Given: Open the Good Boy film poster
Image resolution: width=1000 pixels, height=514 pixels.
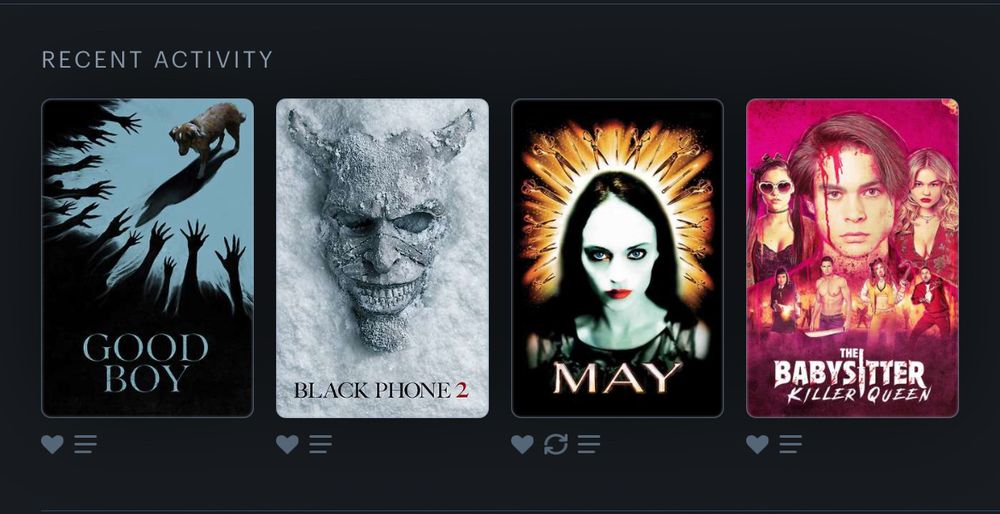Looking at the screenshot, I should (147, 258).
